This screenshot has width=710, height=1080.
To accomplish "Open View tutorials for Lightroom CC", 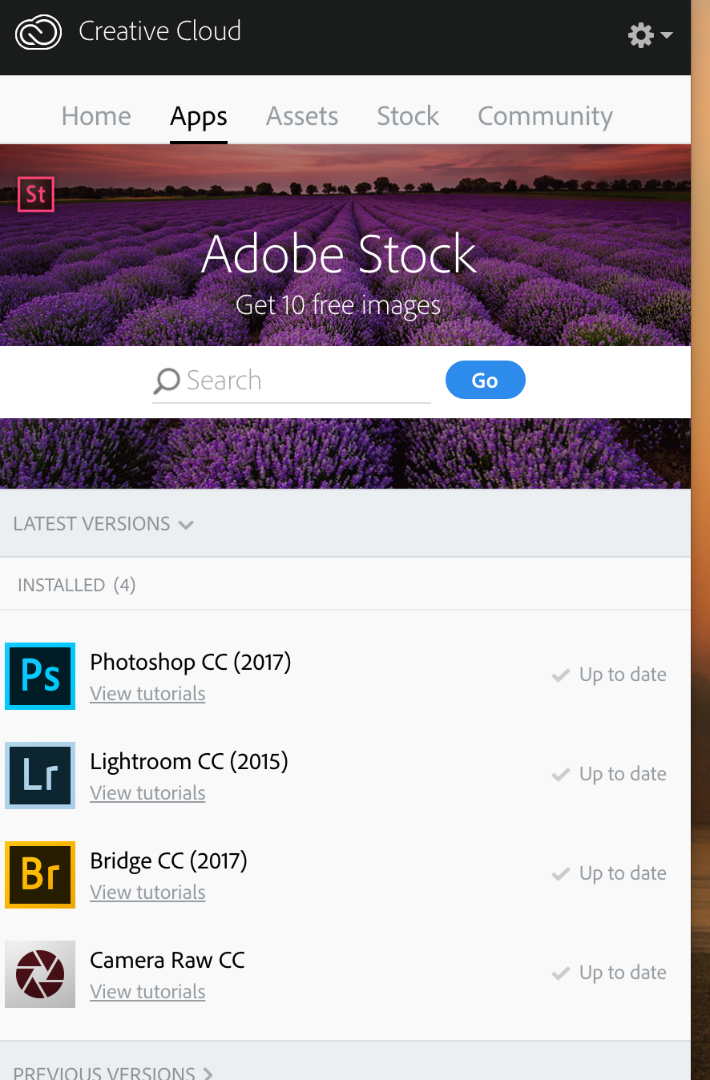I will (x=148, y=793).
